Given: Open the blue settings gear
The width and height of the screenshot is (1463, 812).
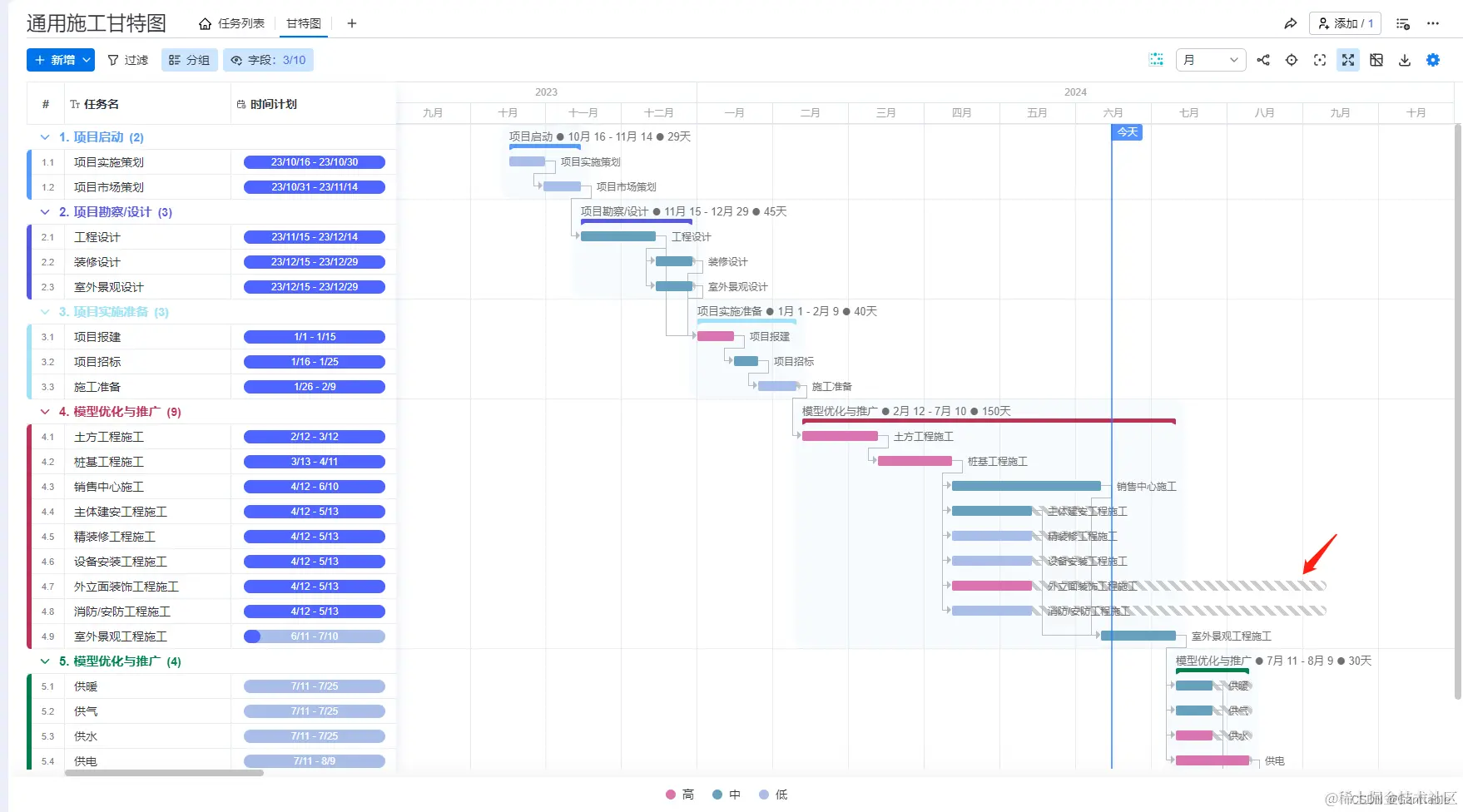Looking at the screenshot, I should [x=1433, y=60].
